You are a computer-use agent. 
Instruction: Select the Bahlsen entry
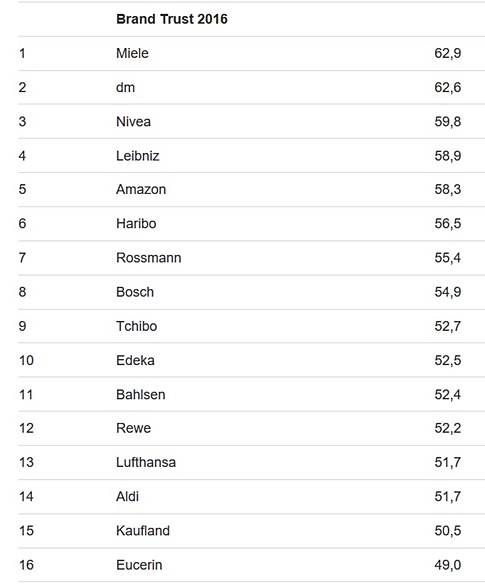coord(141,395)
